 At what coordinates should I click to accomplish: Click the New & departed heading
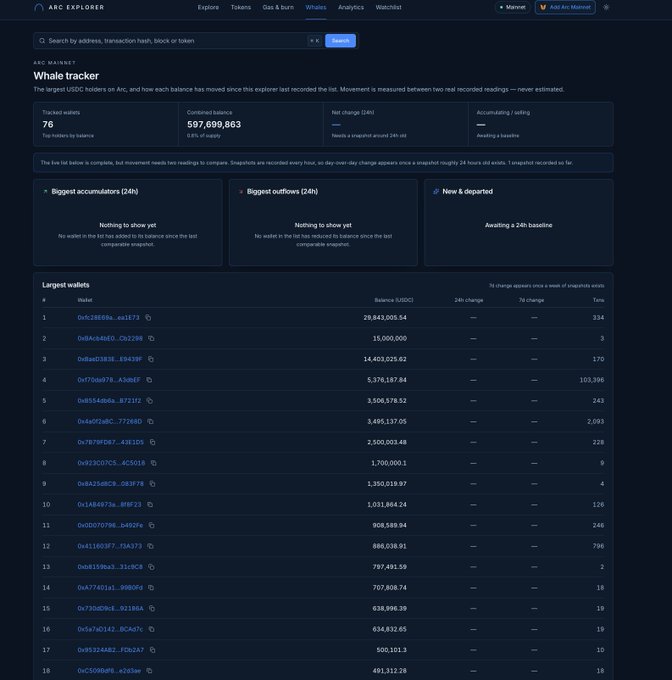467,191
